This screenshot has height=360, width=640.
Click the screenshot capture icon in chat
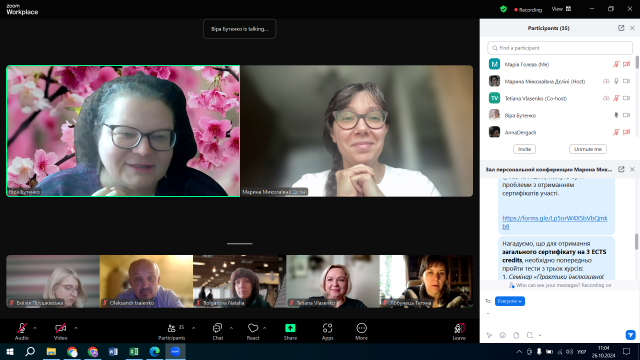[x=530, y=336]
